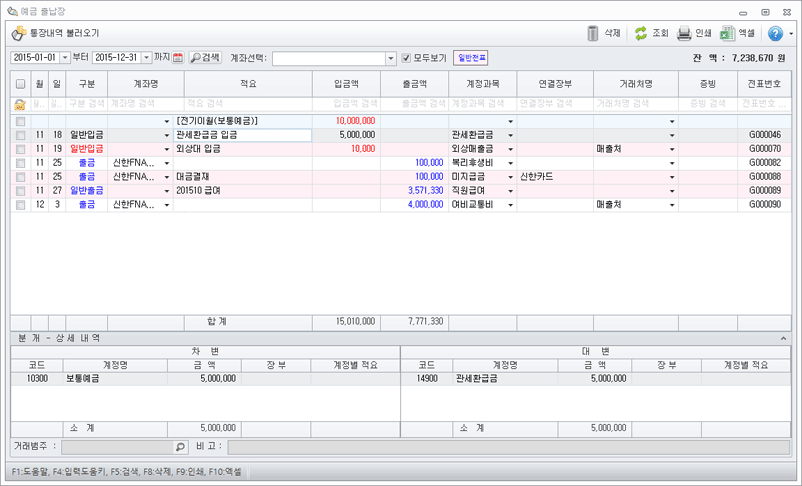
Task: Refresh results with the 조회 icon
Action: pyautogui.click(x=641, y=33)
